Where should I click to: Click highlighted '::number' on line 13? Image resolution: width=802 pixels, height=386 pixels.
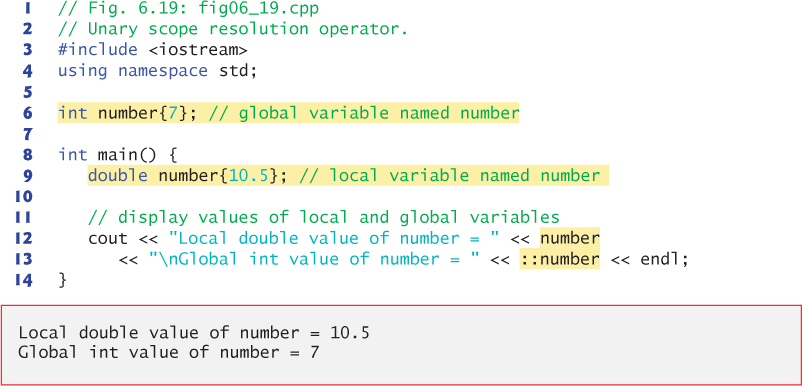560,259
